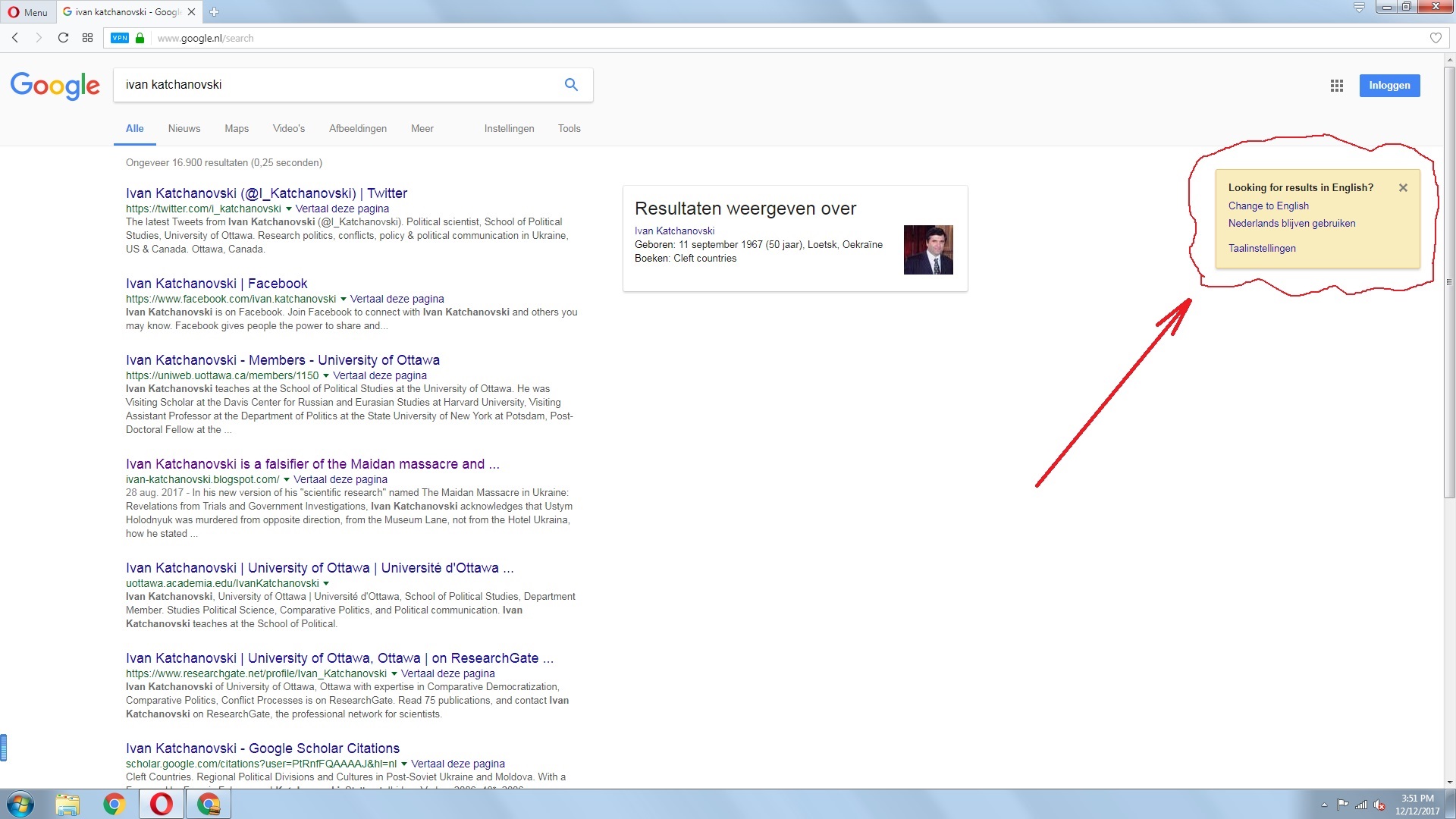
Task: Open the Ivan Katchanovski Twitter result
Action: point(266,193)
